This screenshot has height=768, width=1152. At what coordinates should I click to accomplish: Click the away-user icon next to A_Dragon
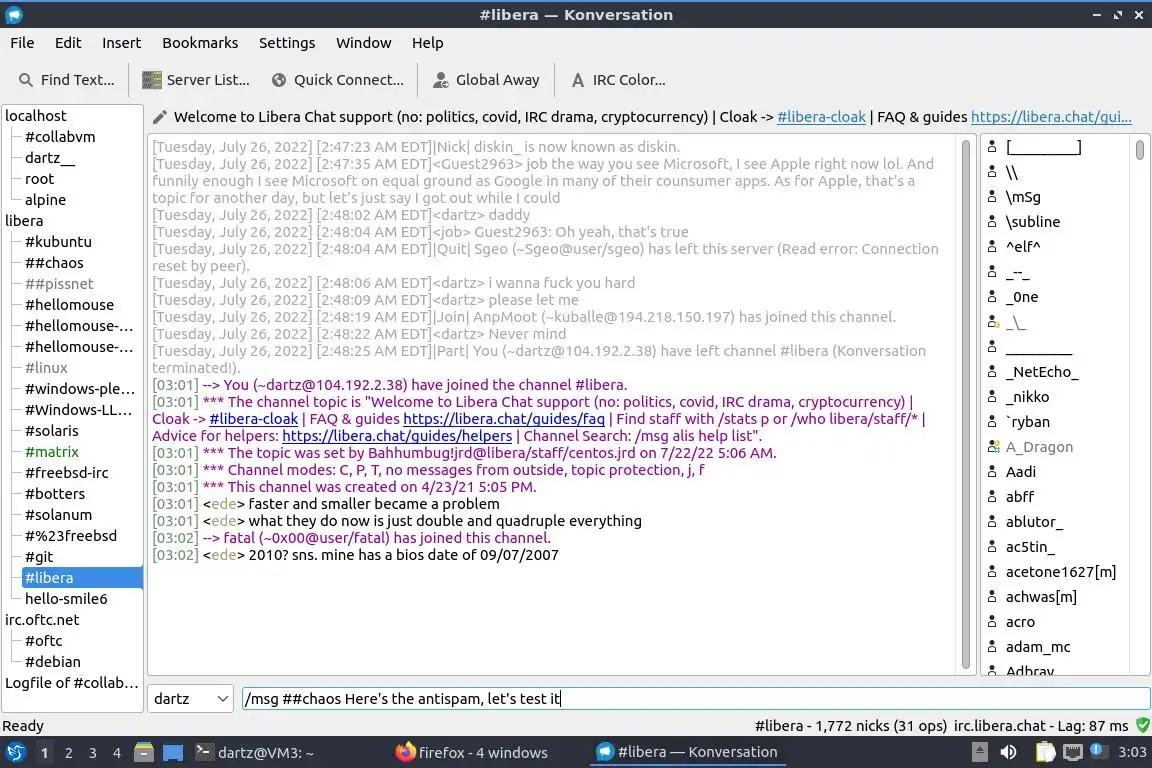993,447
